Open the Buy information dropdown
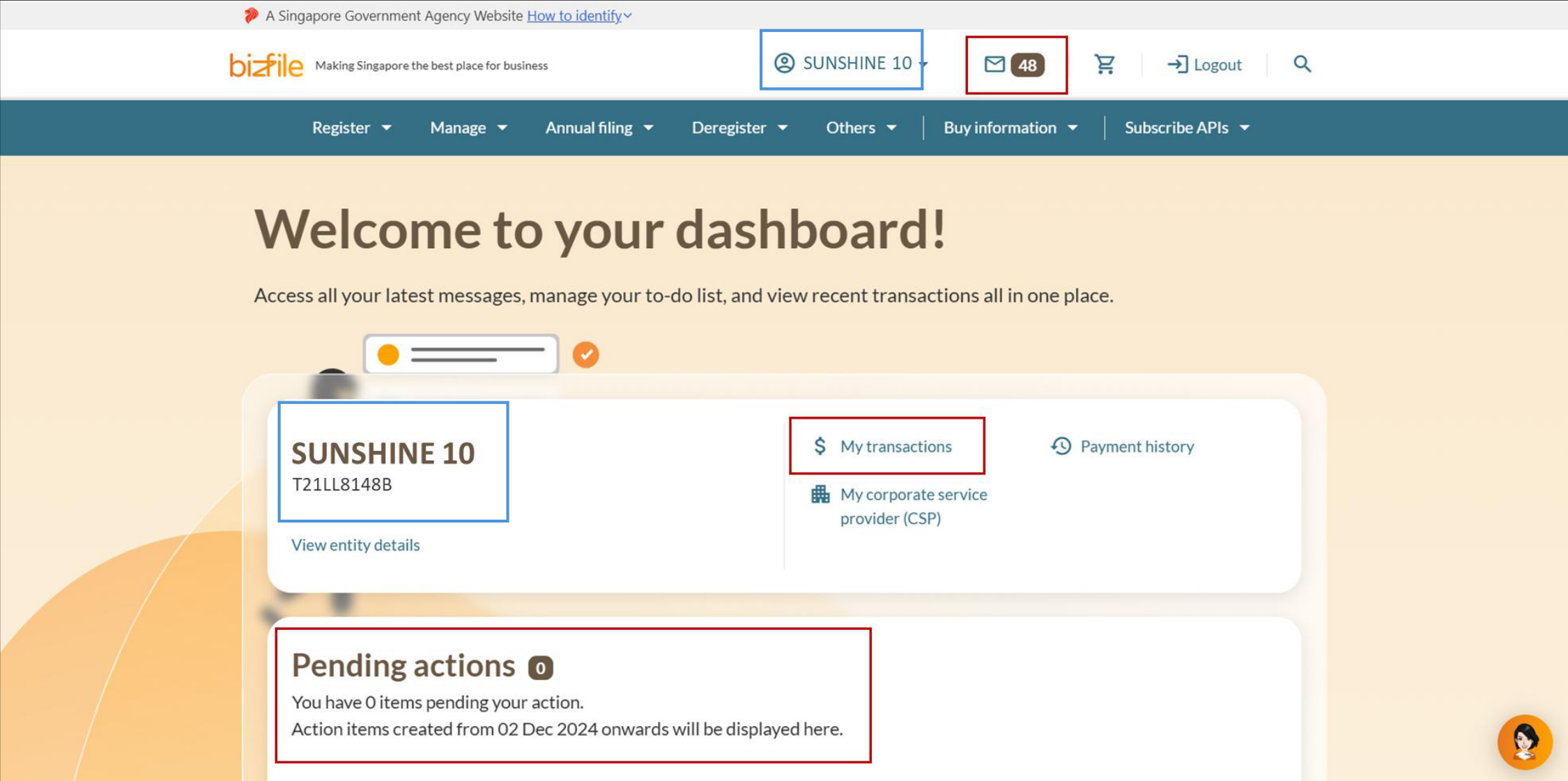This screenshot has width=1568, height=781. click(1010, 127)
